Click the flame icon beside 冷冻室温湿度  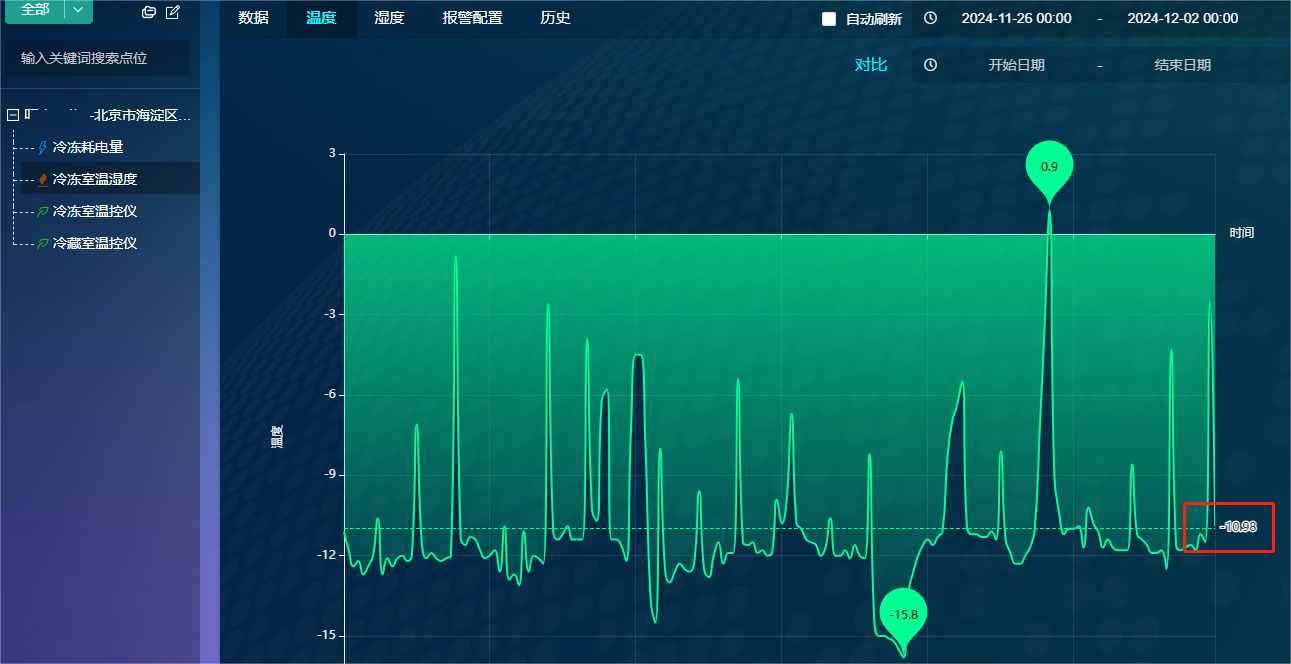click(x=42, y=180)
